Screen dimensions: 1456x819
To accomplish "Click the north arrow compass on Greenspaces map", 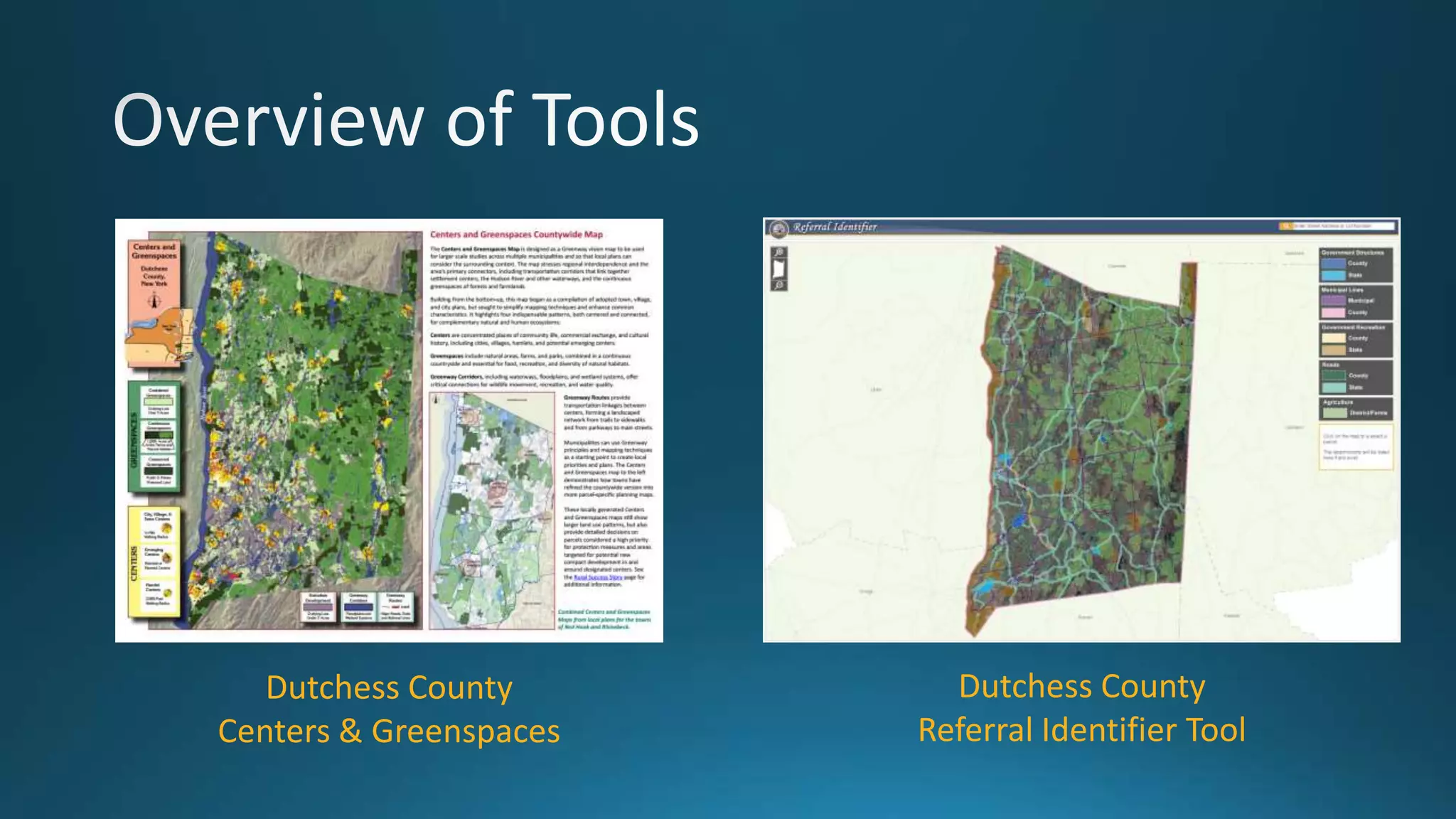I will point(154,301).
